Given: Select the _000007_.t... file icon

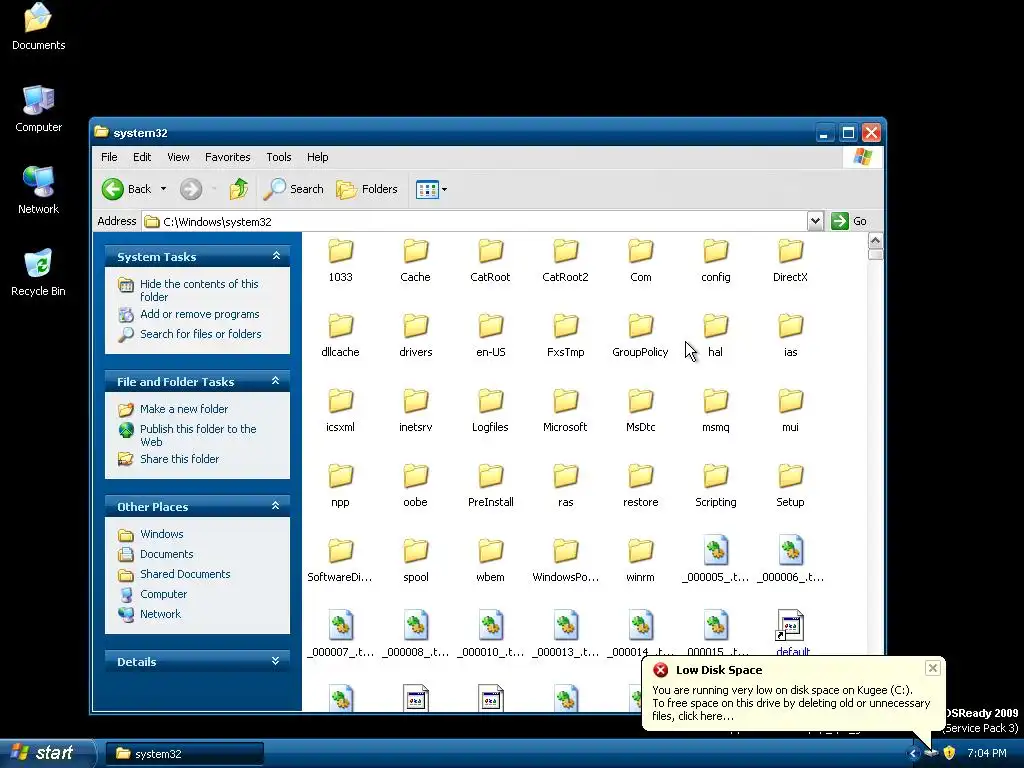Looking at the screenshot, I should point(340,626).
